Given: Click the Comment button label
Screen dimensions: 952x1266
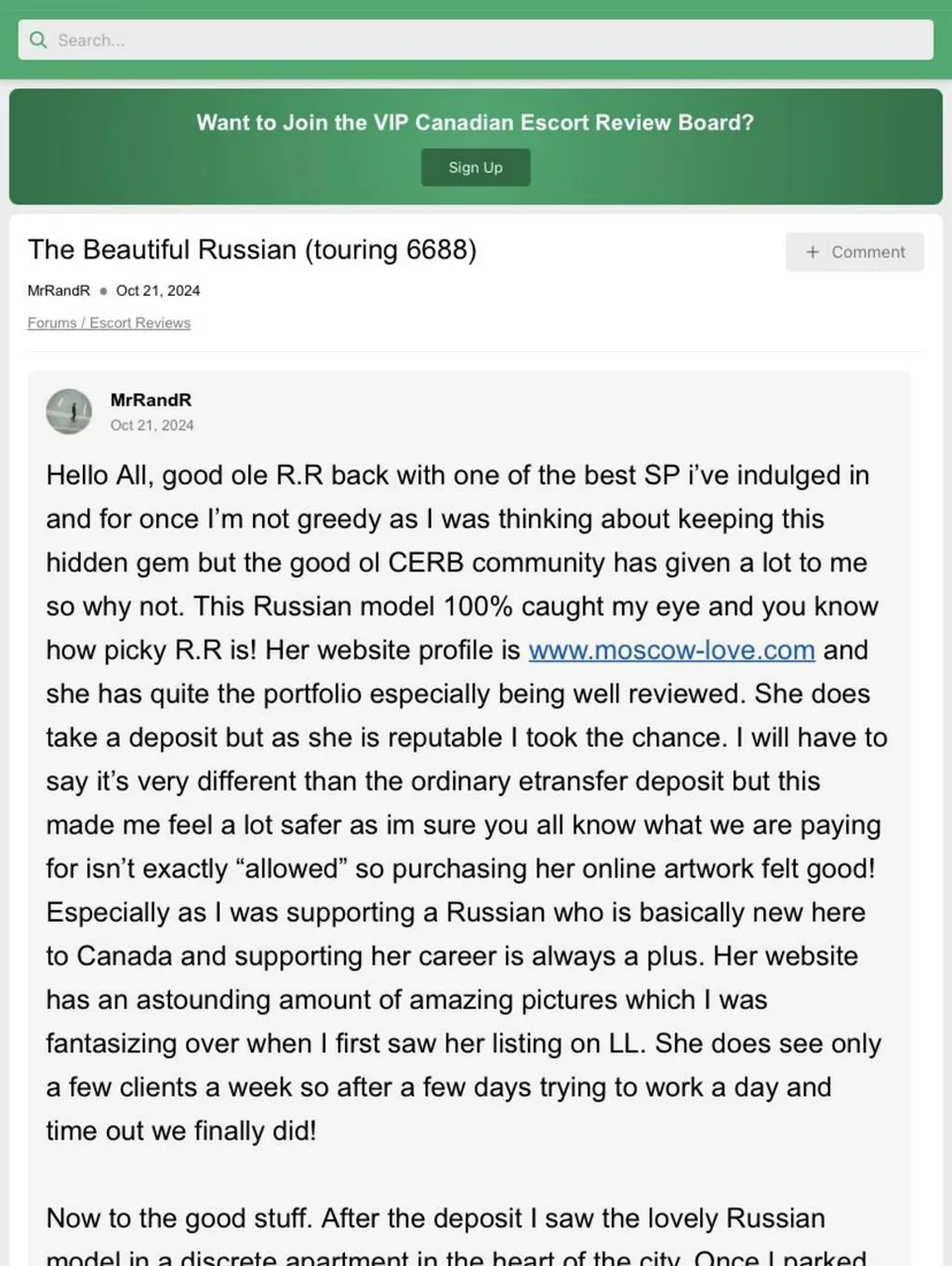Looking at the screenshot, I should click(868, 252).
